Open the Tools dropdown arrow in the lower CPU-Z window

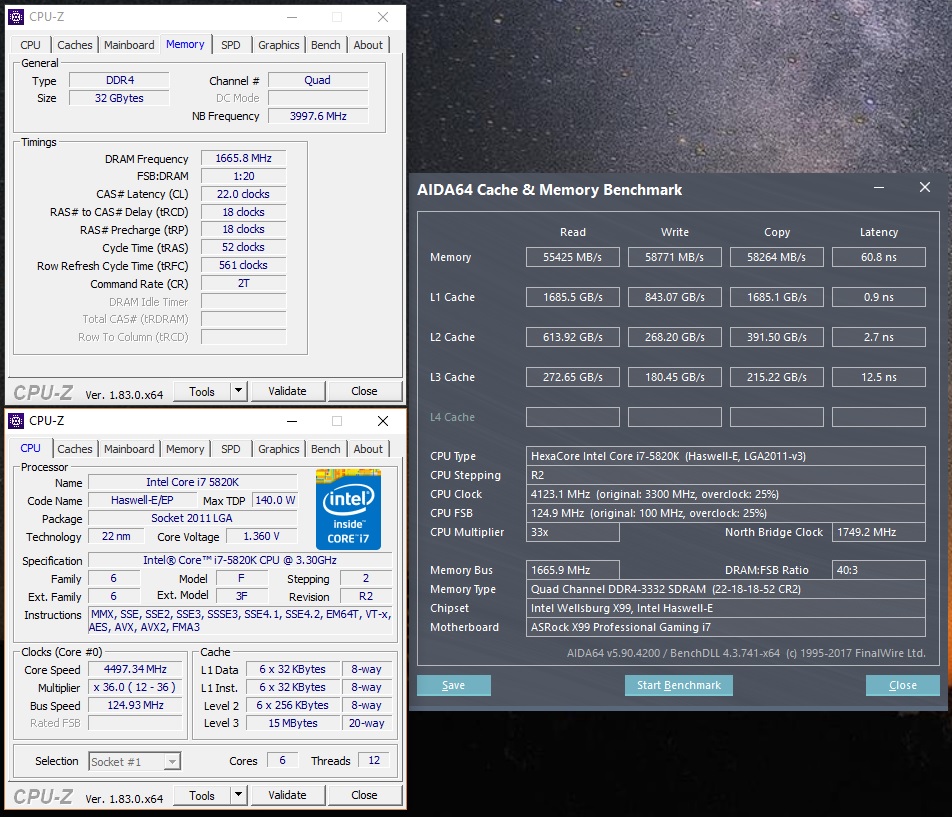tap(239, 795)
